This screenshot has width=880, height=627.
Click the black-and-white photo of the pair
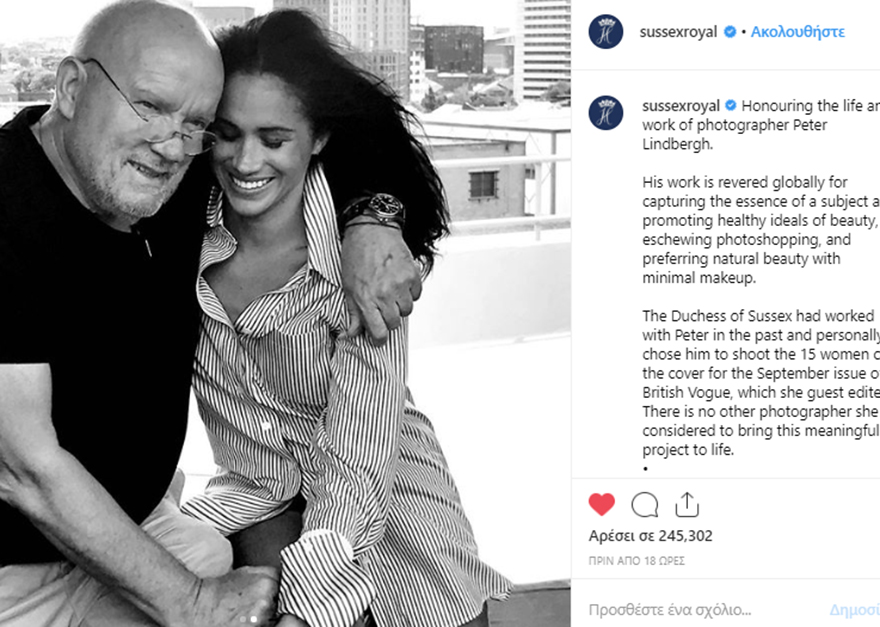(285, 313)
